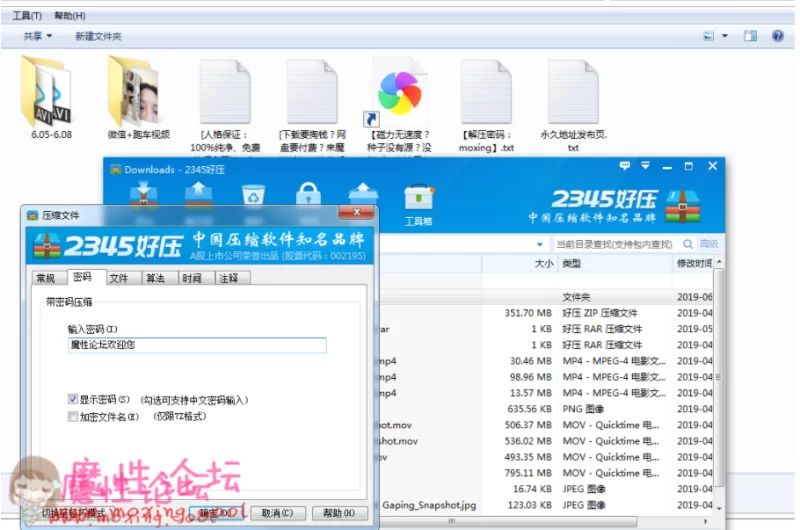The height and width of the screenshot is (530, 800).
Task: Click the 输入密码 password field
Action: [x=197, y=345]
